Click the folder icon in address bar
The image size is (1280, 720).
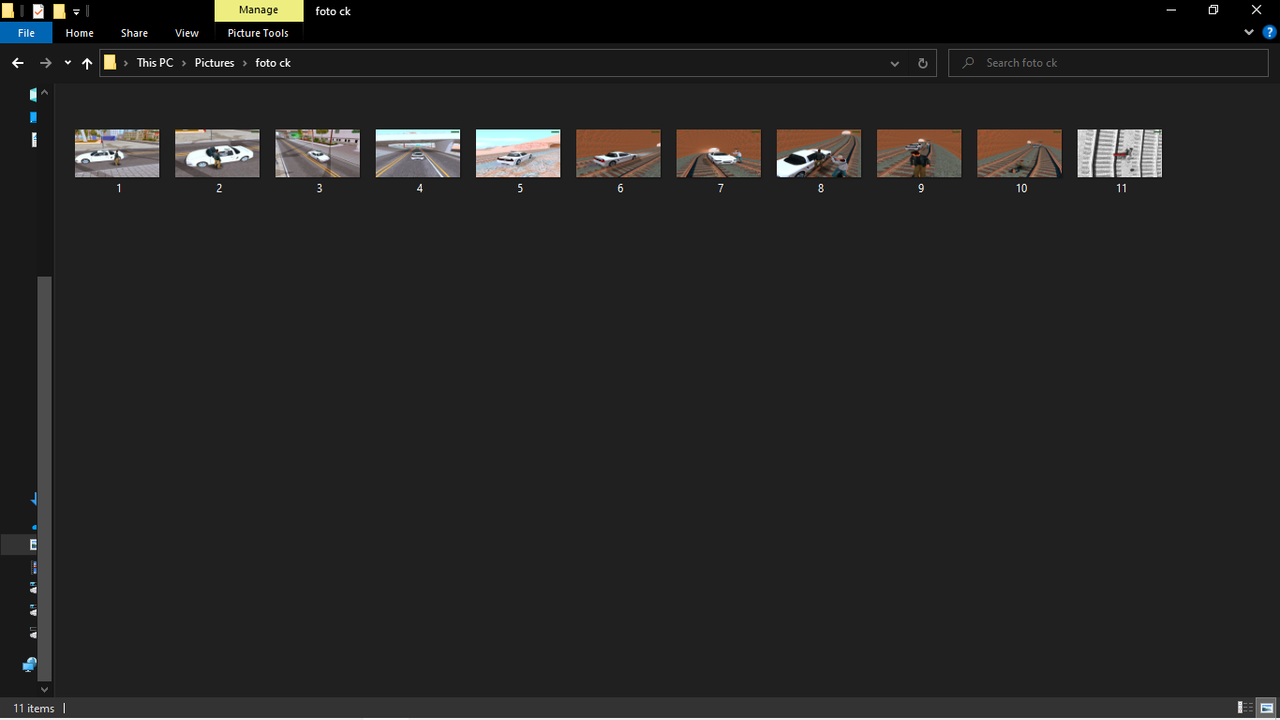111,63
